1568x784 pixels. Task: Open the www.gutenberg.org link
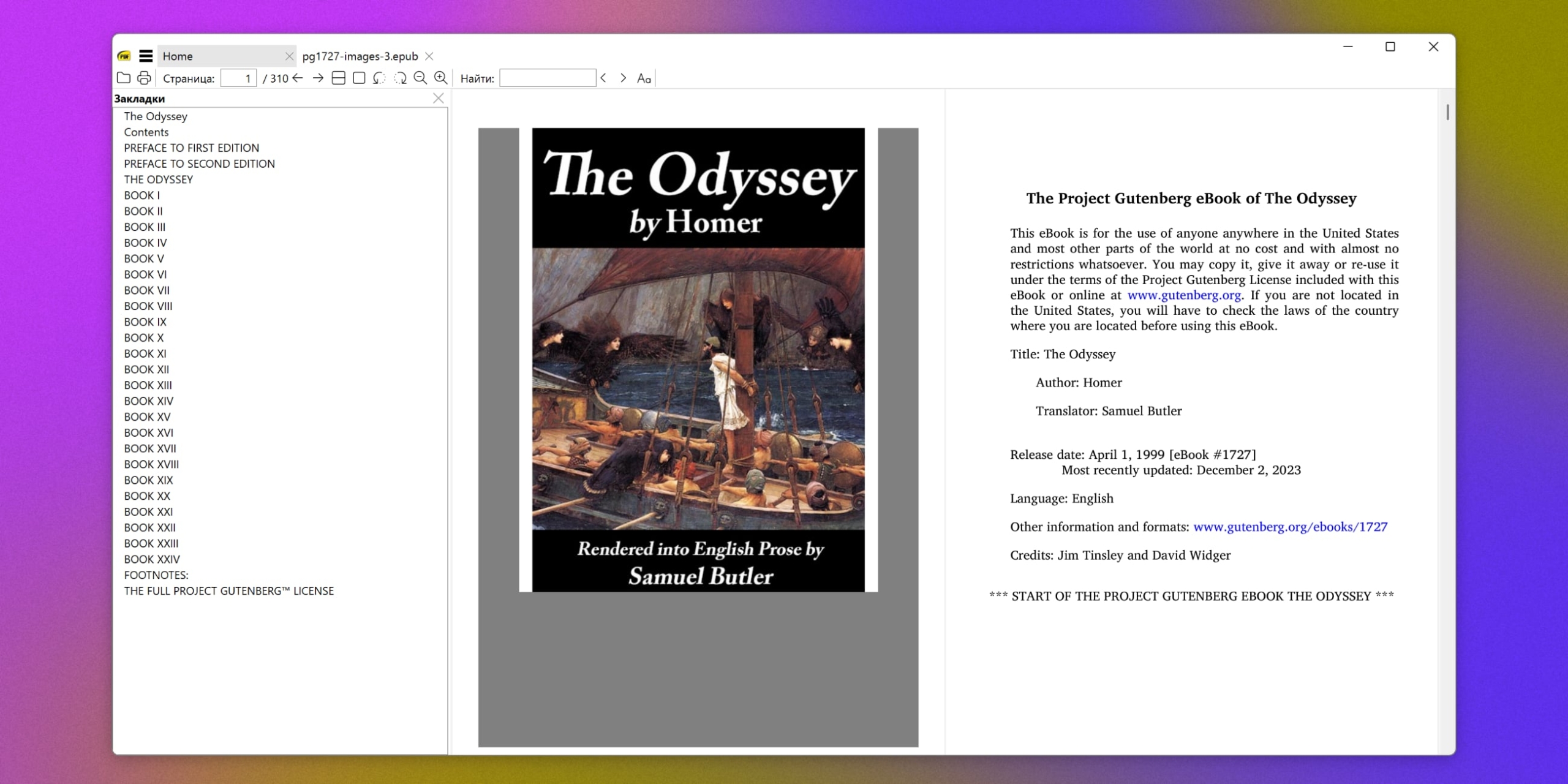click(x=1185, y=295)
